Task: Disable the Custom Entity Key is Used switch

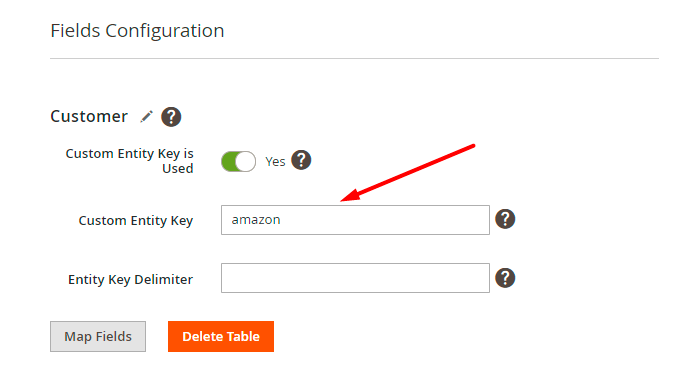Action: (239, 162)
